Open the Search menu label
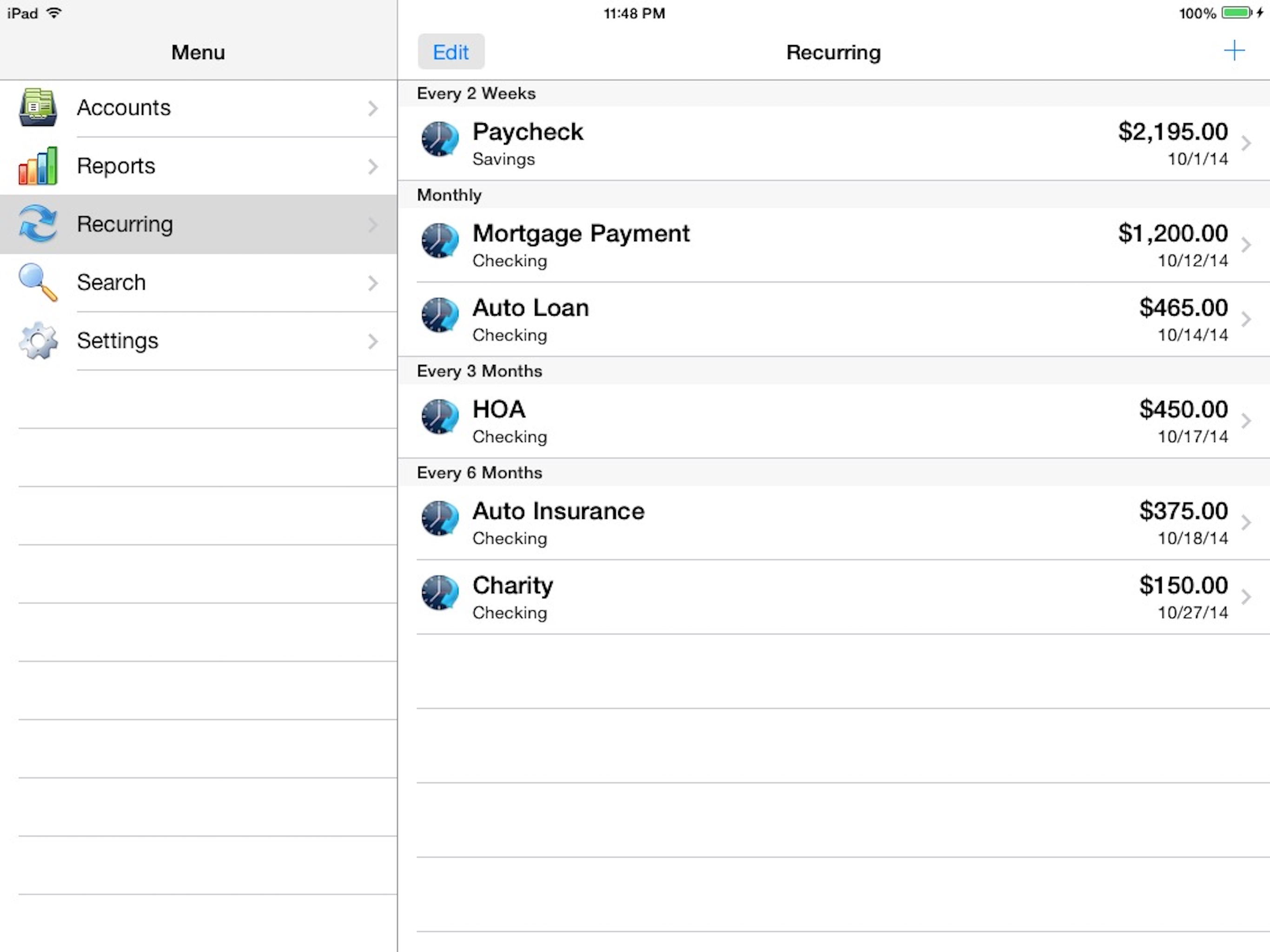The height and width of the screenshot is (952, 1270). tap(112, 283)
